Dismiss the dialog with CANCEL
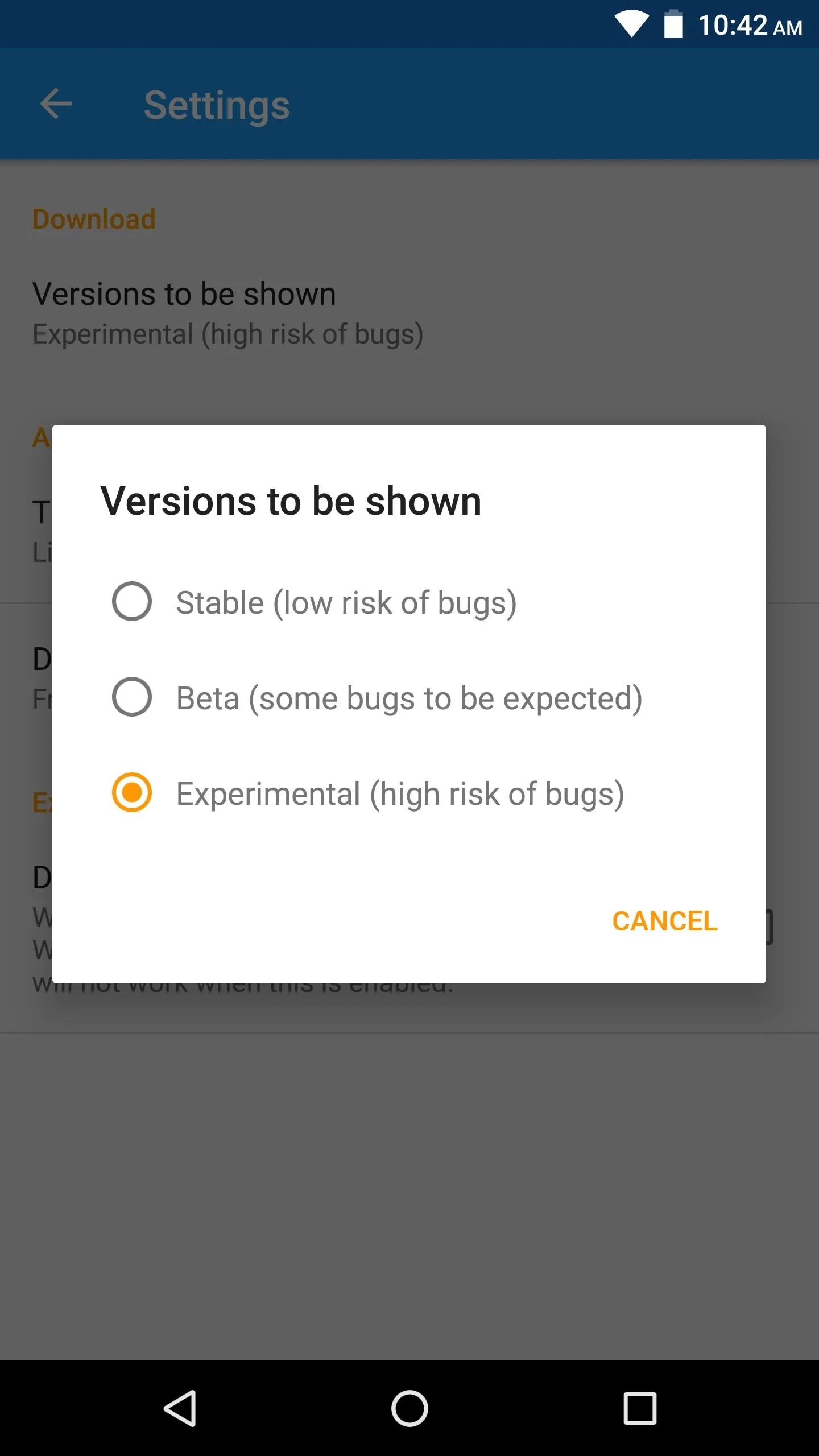819x1456 pixels. (665, 921)
